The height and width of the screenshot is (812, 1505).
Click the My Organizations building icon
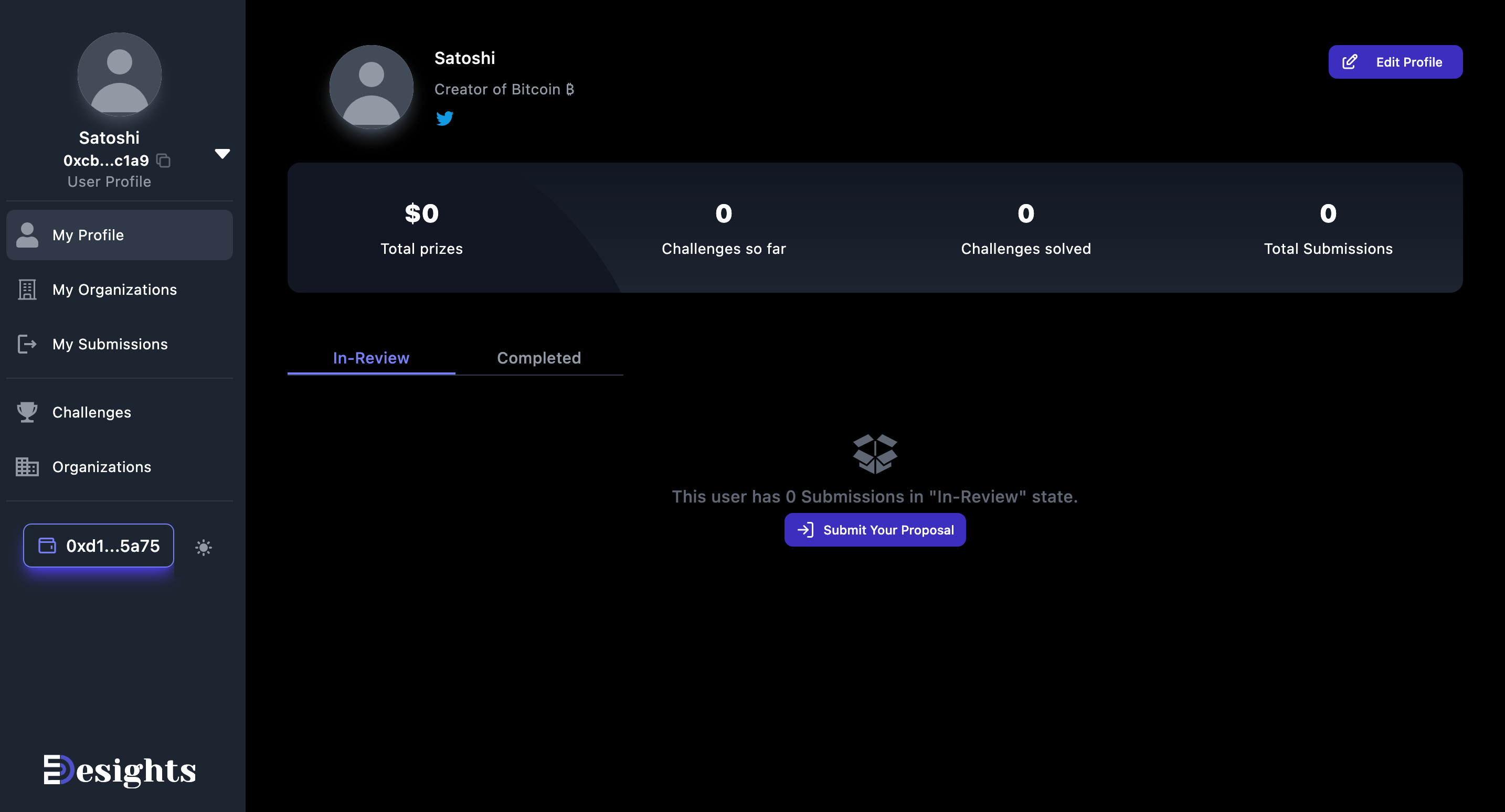(27, 290)
